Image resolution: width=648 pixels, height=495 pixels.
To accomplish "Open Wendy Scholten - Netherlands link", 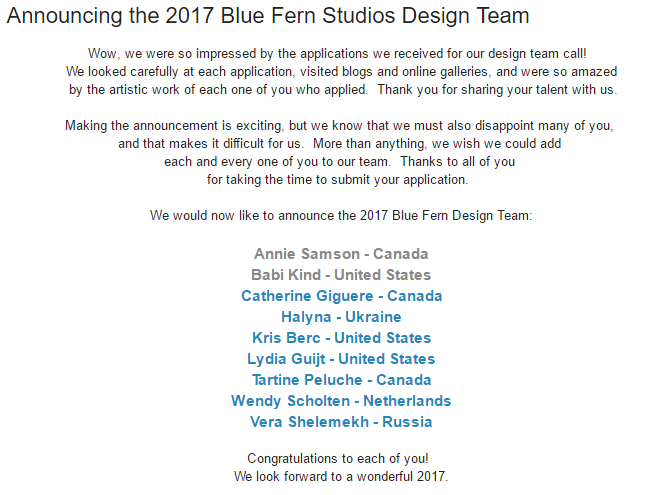I will [x=341, y=401].
